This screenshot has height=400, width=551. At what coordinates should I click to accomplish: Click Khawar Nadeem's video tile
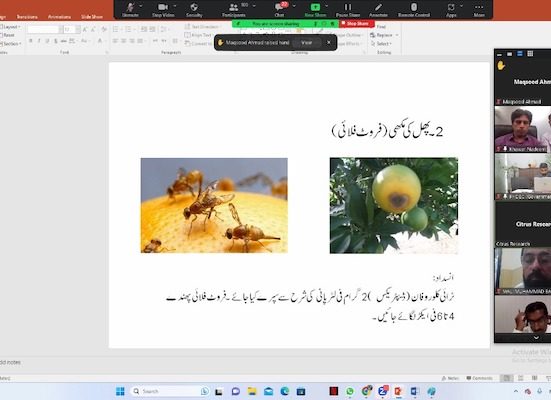(523, 129)
